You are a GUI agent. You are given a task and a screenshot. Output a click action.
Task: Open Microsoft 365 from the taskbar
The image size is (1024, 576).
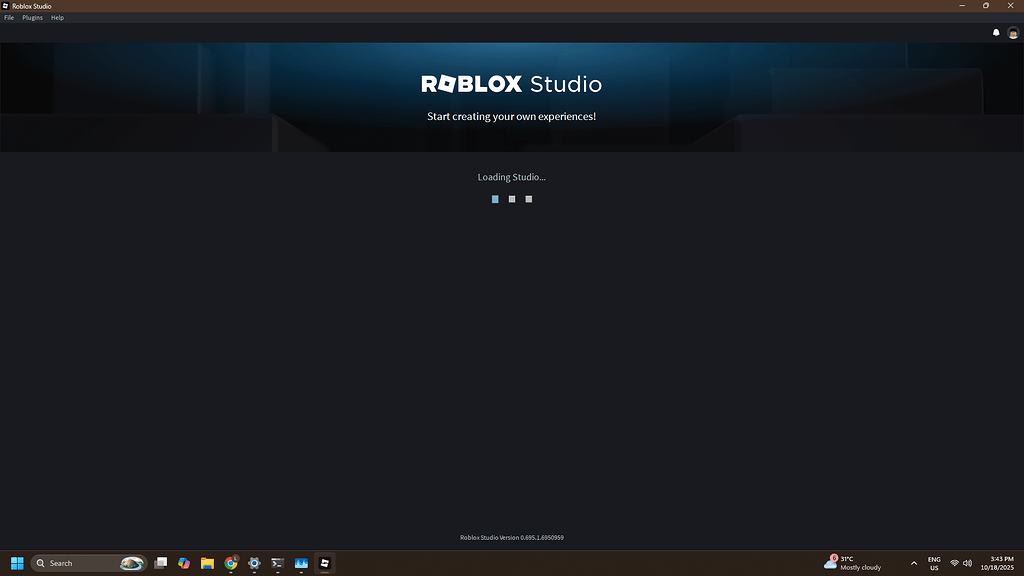(184, 563)
